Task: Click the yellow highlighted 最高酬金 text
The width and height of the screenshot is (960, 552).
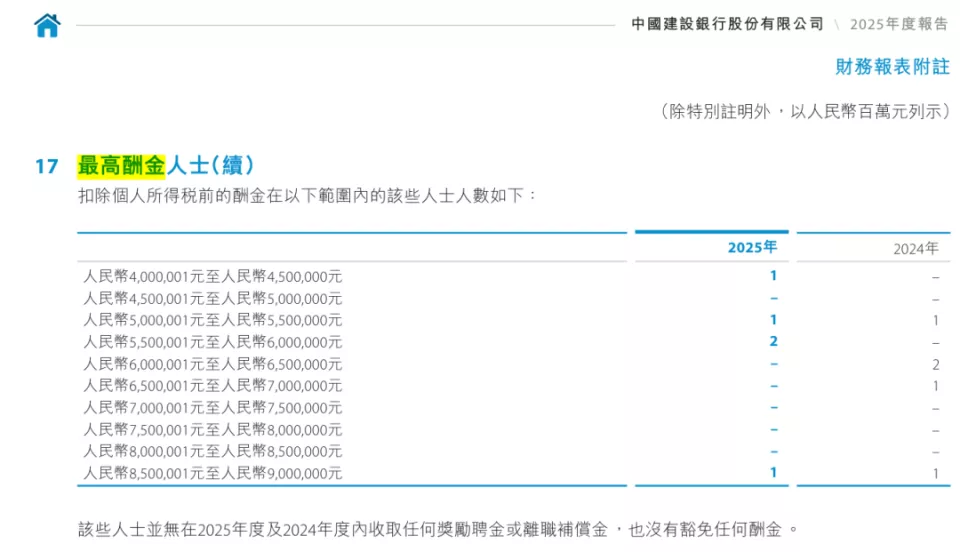Action: click(x=121, y=165)
